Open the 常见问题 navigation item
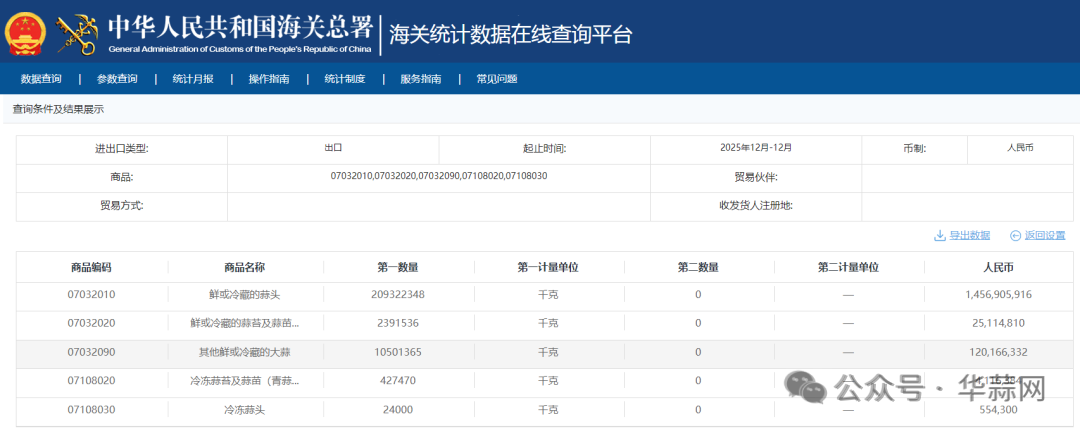The width and height of the screenshot is (1080, 431). point(497,79)
